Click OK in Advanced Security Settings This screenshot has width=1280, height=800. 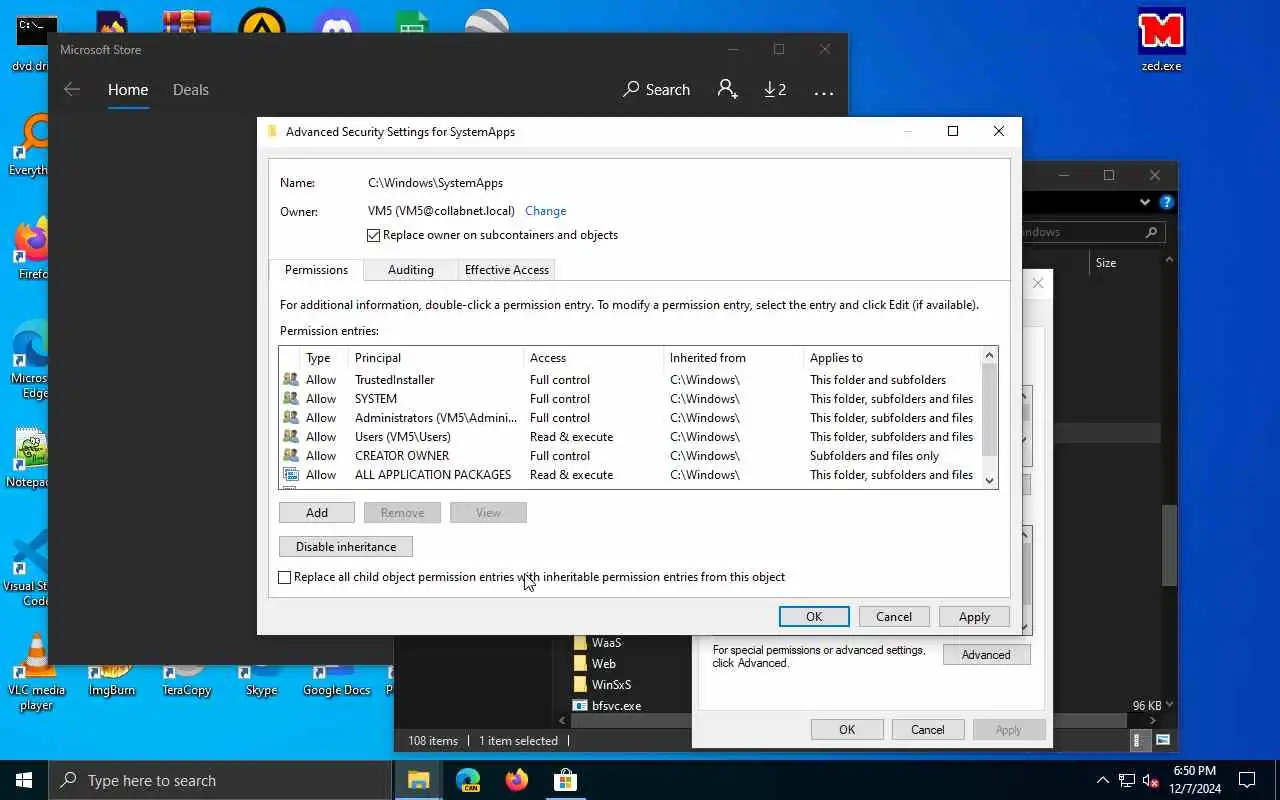click(814, 617)
